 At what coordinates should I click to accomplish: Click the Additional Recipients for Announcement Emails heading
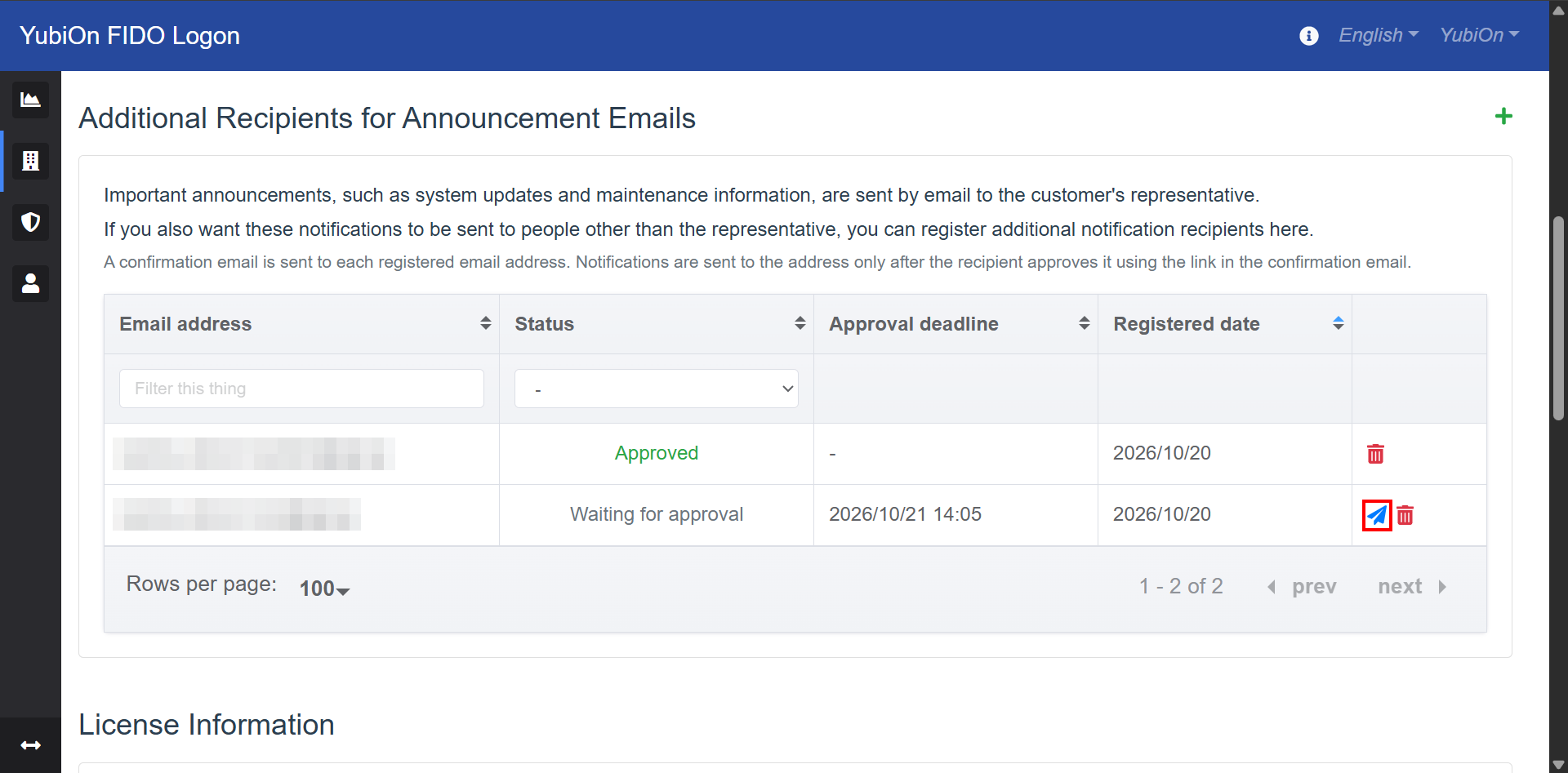[387, 118]
